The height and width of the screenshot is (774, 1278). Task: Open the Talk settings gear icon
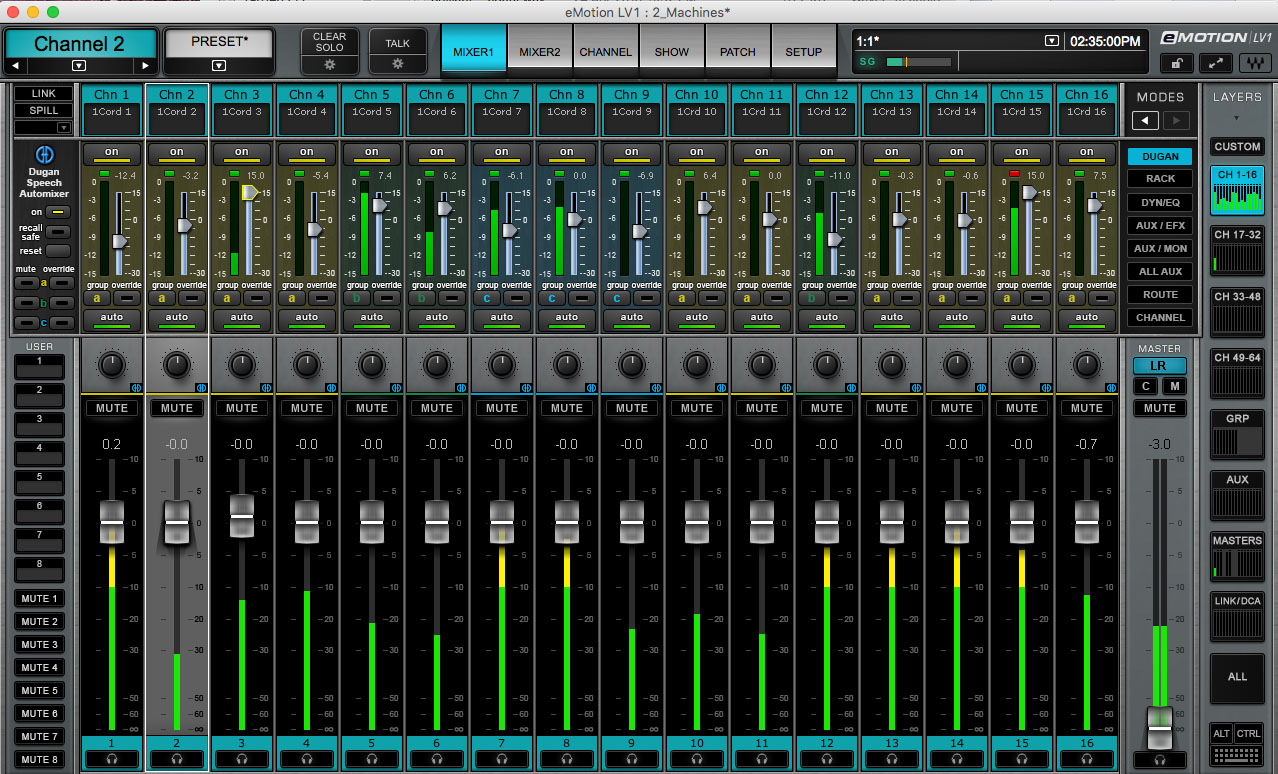(397, 63)
